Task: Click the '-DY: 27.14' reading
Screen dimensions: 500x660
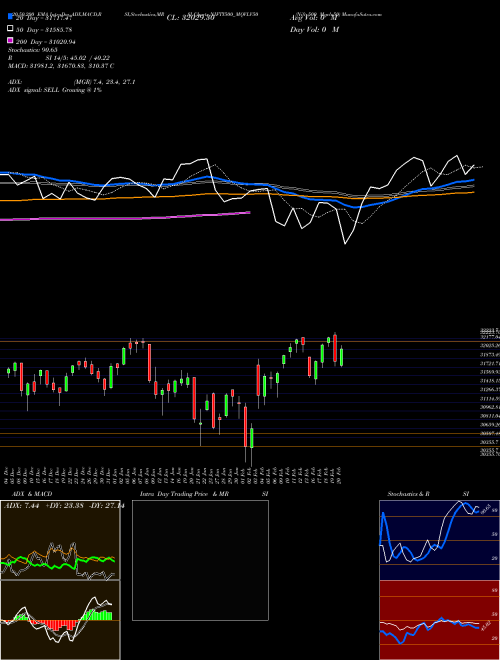Action: point(106,506)
